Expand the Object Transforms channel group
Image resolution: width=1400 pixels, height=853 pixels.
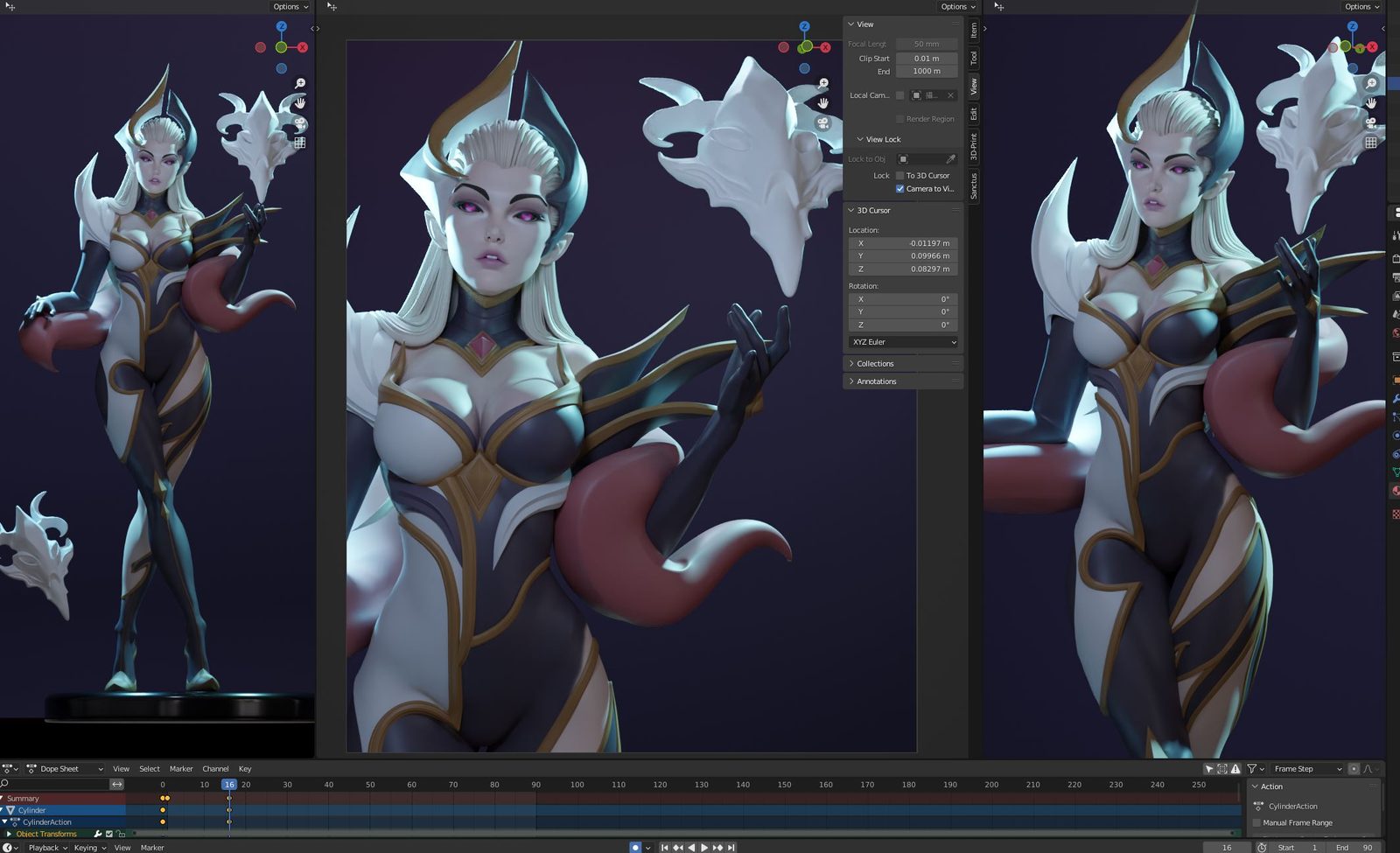[10, 834]
